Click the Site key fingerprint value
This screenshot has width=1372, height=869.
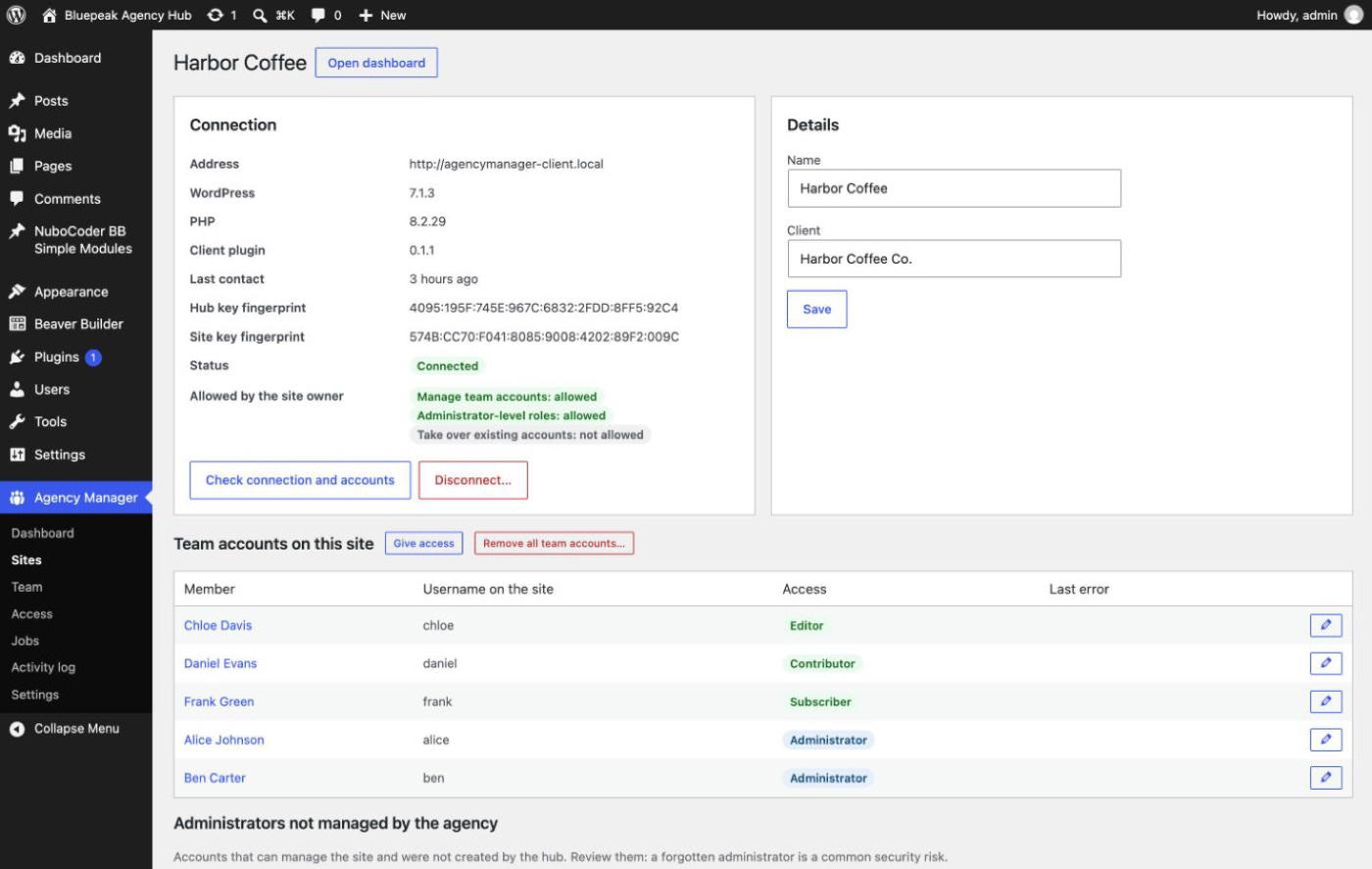544,337
